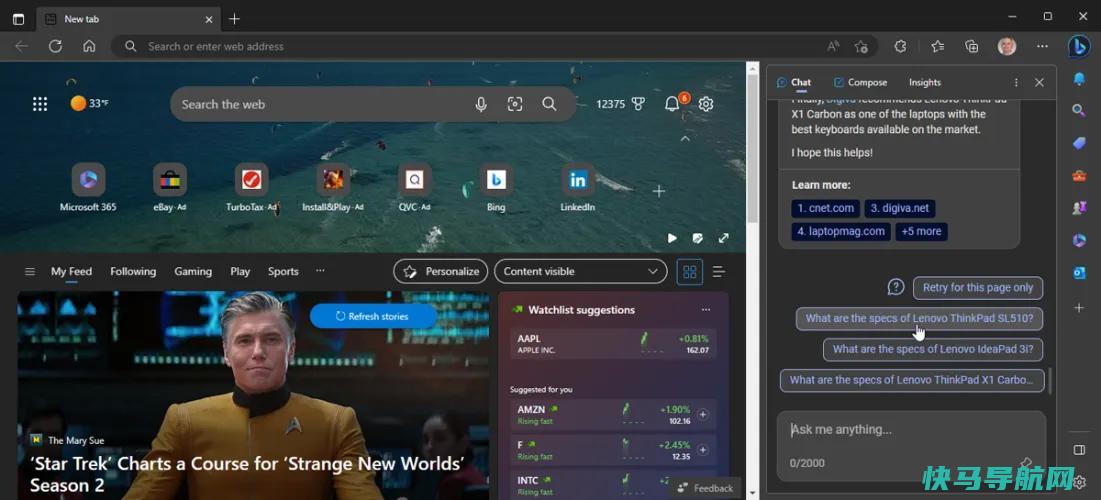This screenshot has height=500, width=1101.
Task: Open the cnet.com source link
Action: [825, 208]
